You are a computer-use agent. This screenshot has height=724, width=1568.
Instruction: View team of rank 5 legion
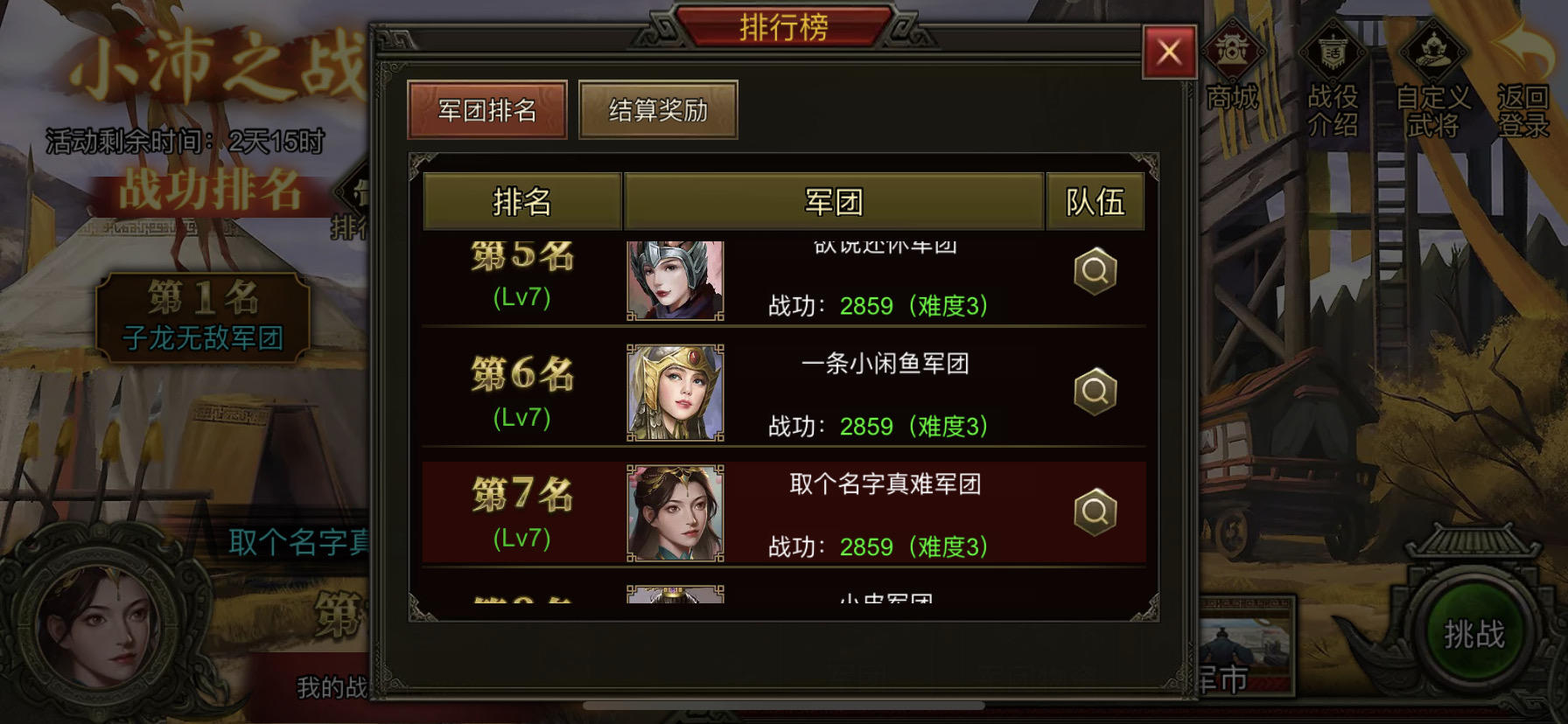tap(1095, 271)
